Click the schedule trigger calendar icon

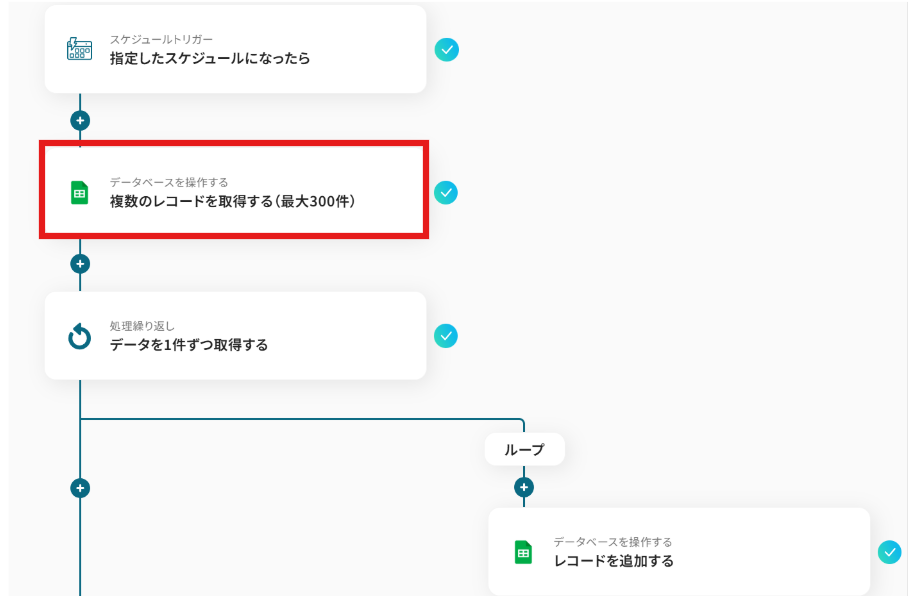pyautogui.click(x=80, y=49)
